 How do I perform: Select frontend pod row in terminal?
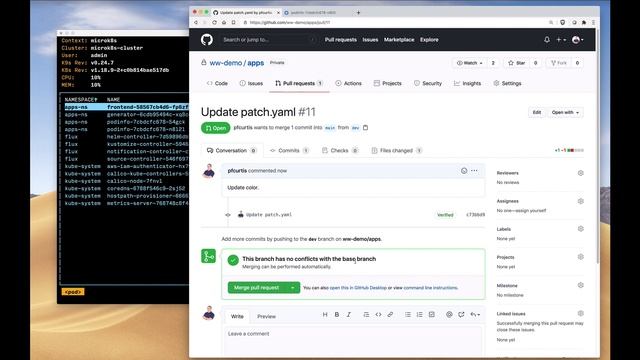[x=127, y=107]
